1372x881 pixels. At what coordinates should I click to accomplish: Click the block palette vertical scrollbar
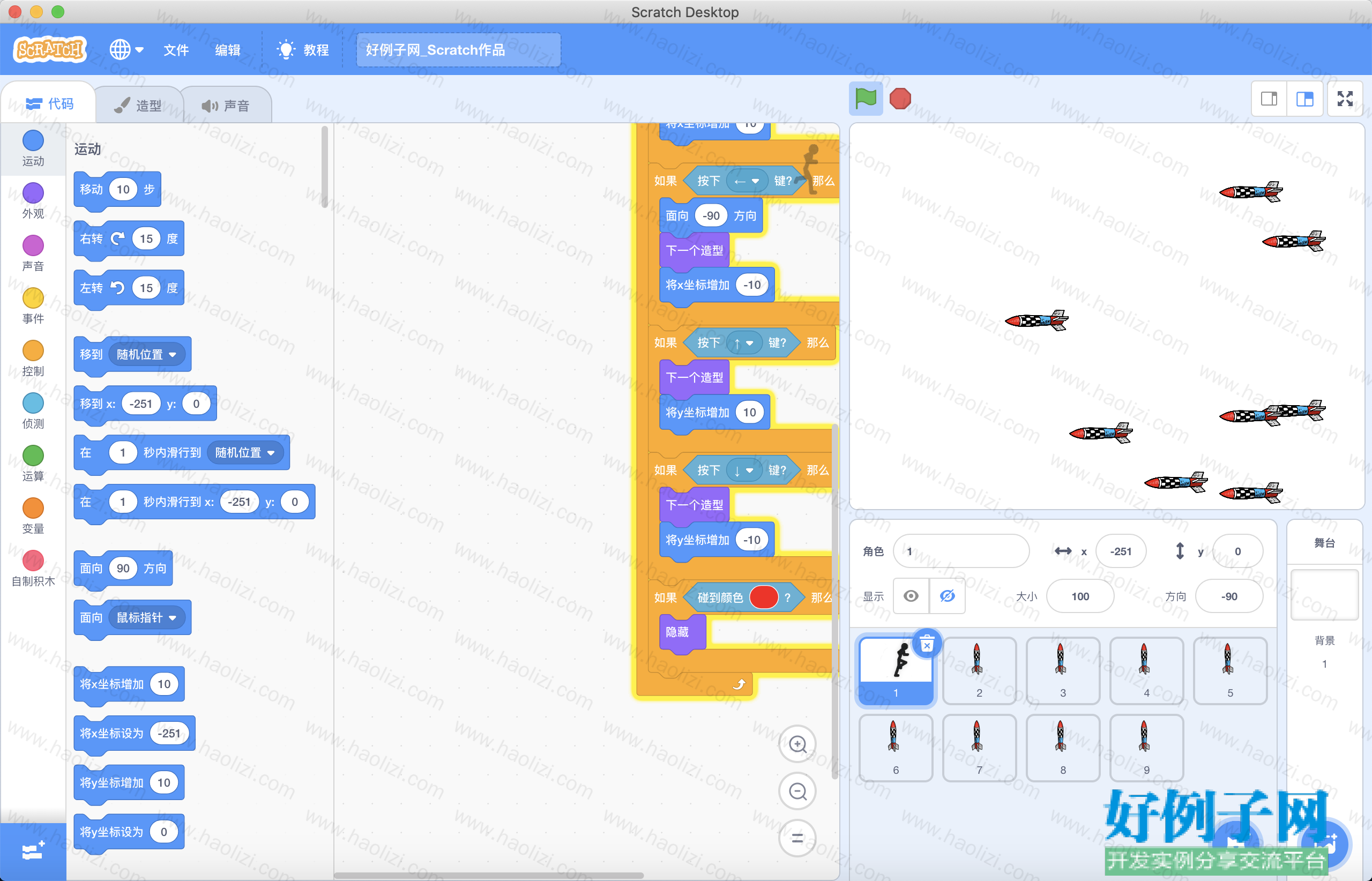[x=324, y=167]
